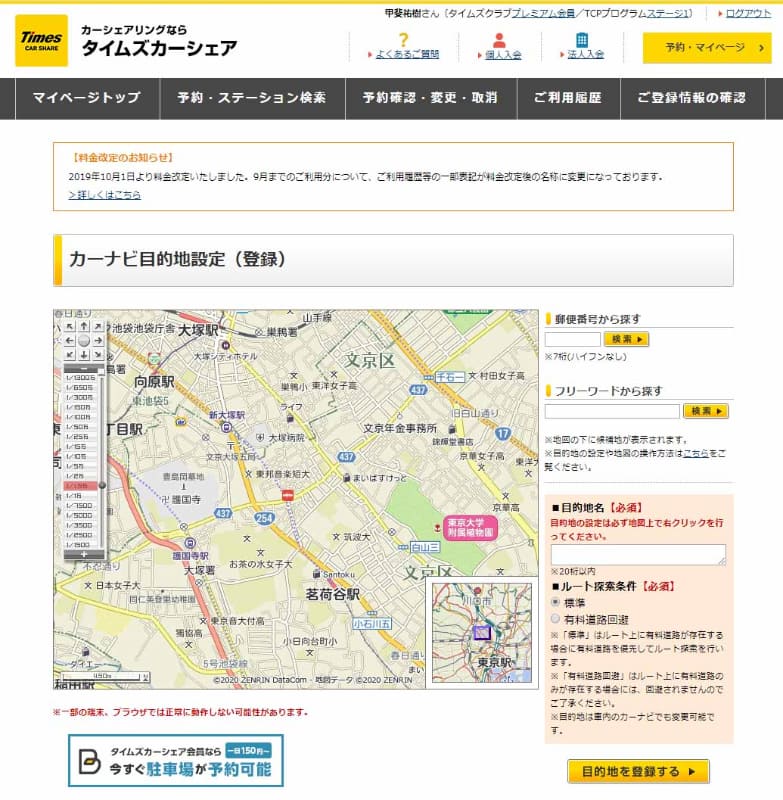Click the blue building icon for corporate membership
Viewport: 783px width, 800px height.
[x=582, y=40]
